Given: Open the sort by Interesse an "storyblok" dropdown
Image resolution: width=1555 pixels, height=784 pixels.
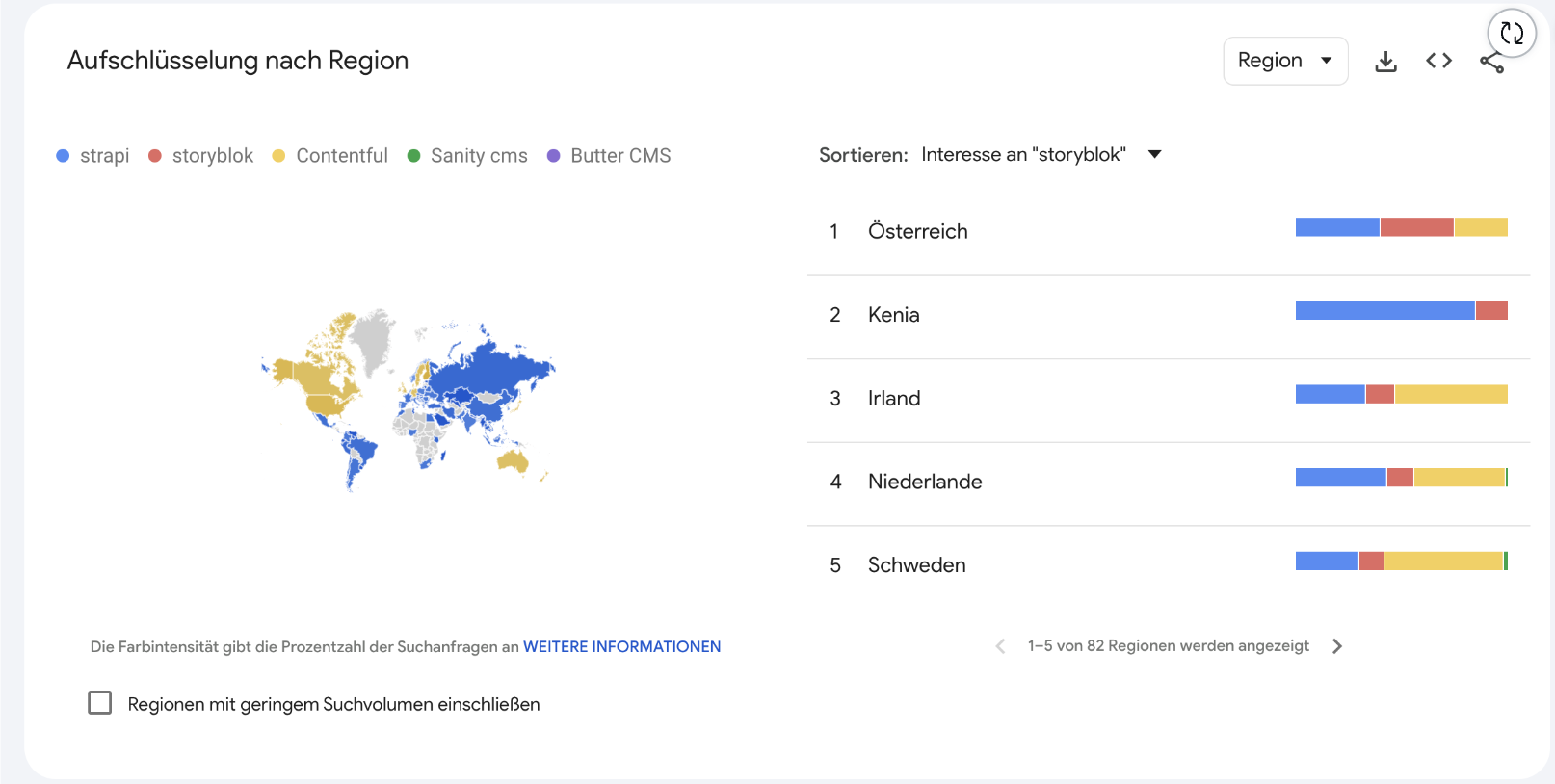Looking at the screenshot, I should tap(1041, 155).
